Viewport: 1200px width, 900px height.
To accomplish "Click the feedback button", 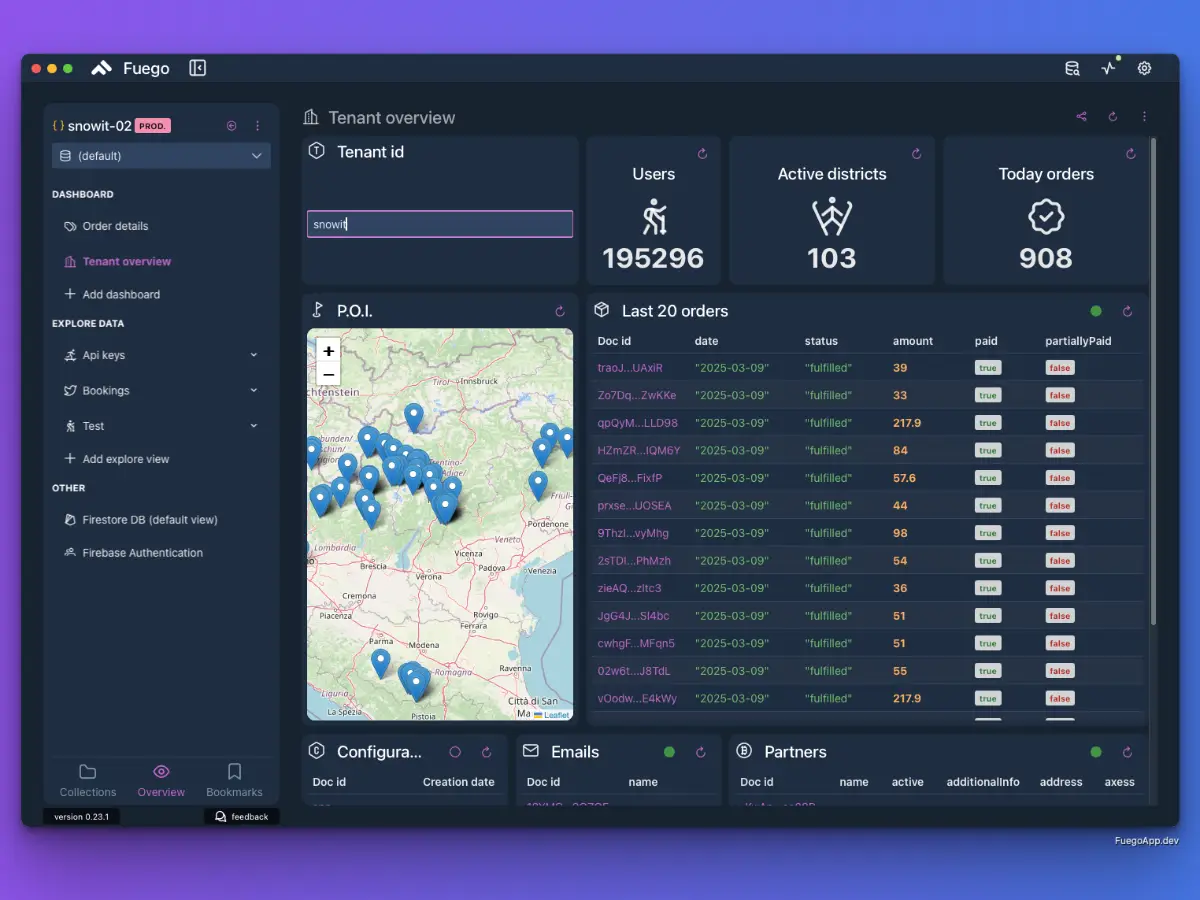I will [x=242, y=817].
